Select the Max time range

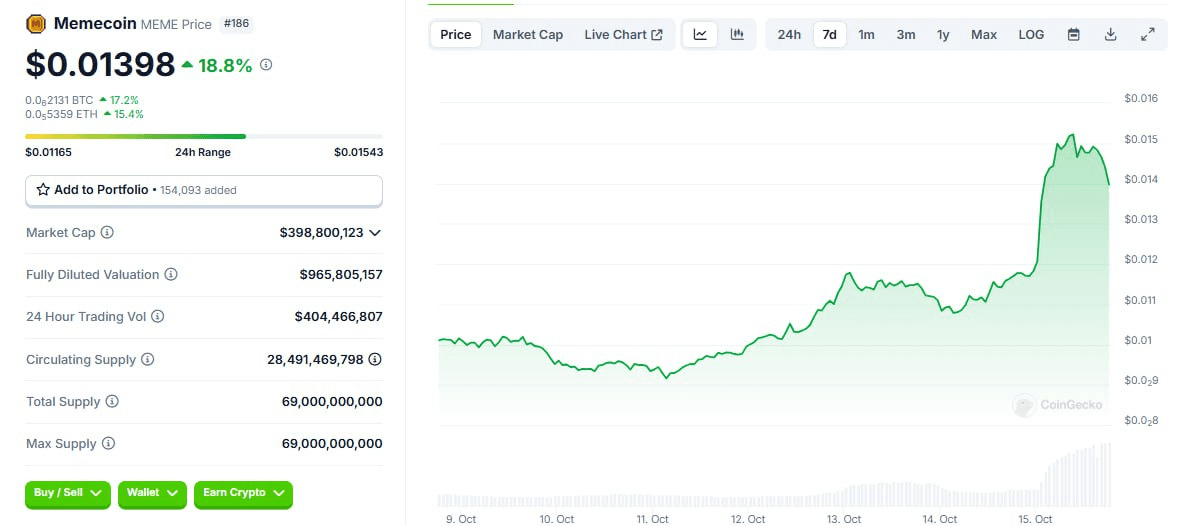click(984, 35)
